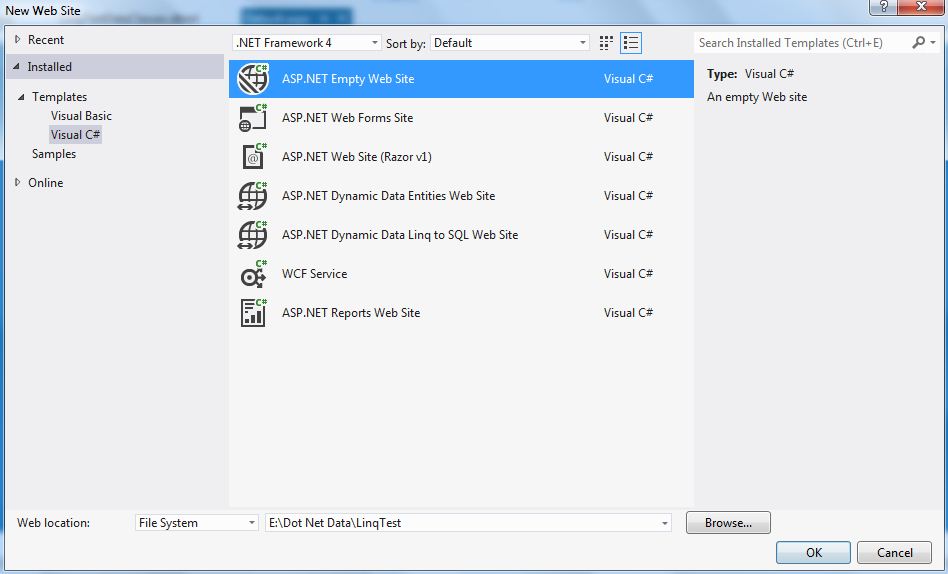Click Visual C# label in Reports Web Site row

628,313
